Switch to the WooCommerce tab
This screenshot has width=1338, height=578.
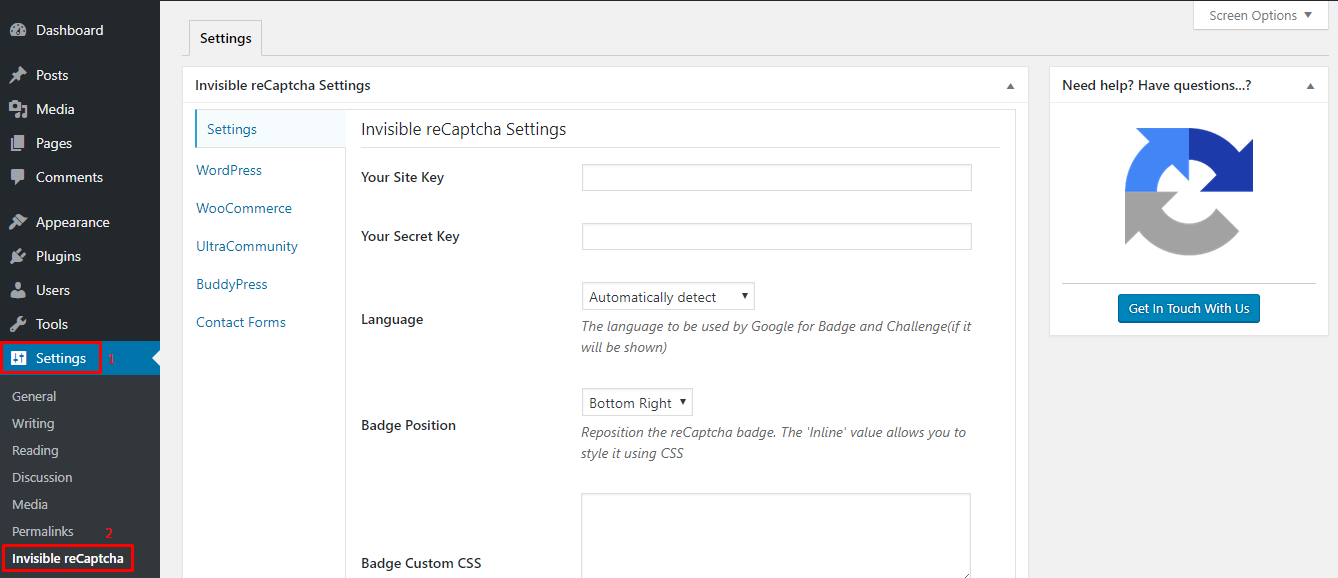click(x=244, y=208)
